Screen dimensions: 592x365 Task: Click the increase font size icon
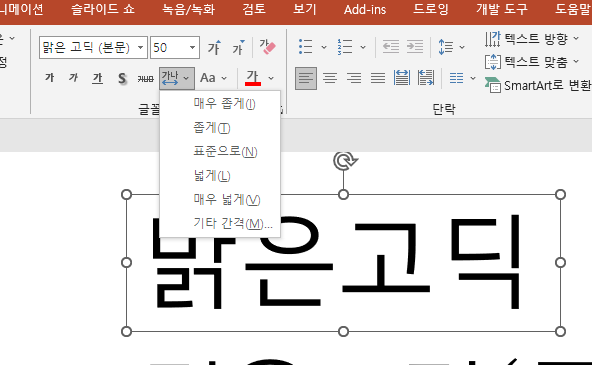(214, 48)
